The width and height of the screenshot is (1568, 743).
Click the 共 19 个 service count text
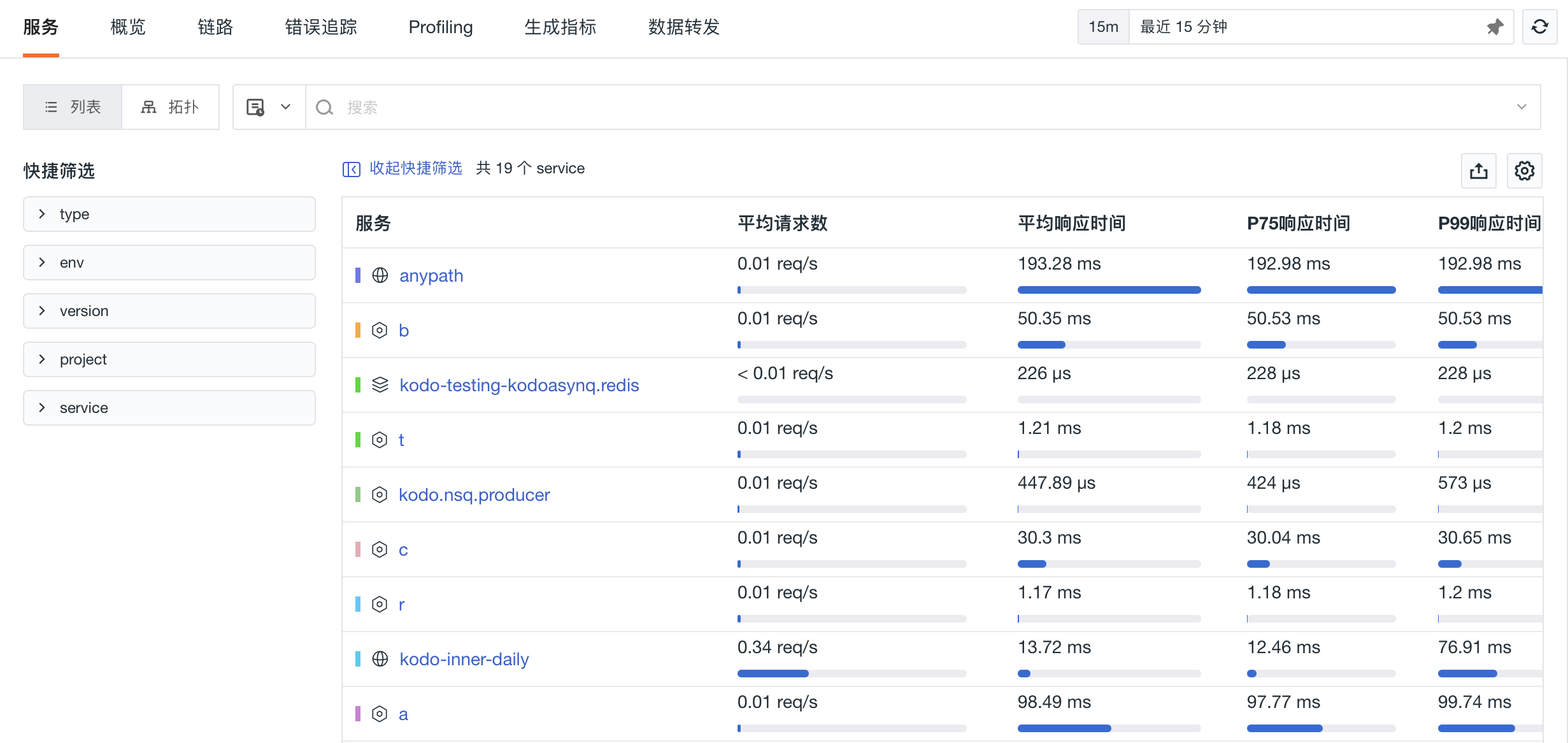tap(530, 168)
